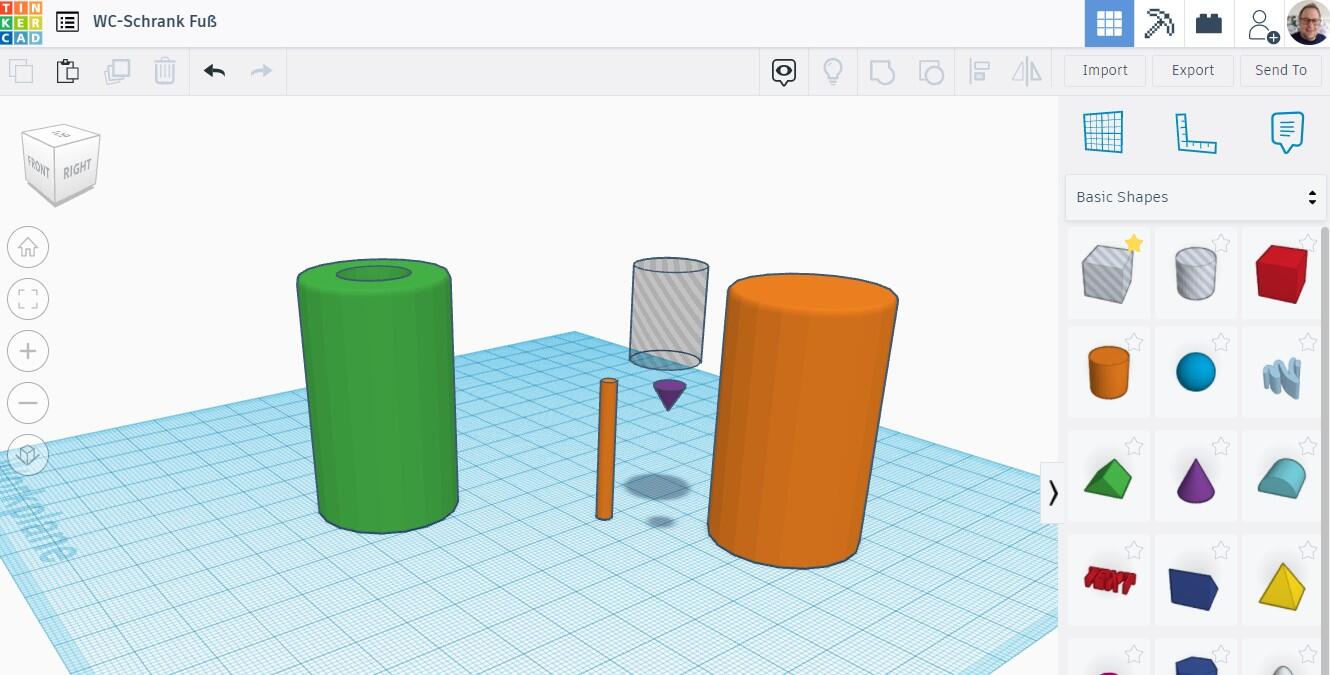This screenshot has height=675, width=1330.
Task: Collapse the shapes panel chevron
Action: pyautogui.click(x=1052, y=492)
